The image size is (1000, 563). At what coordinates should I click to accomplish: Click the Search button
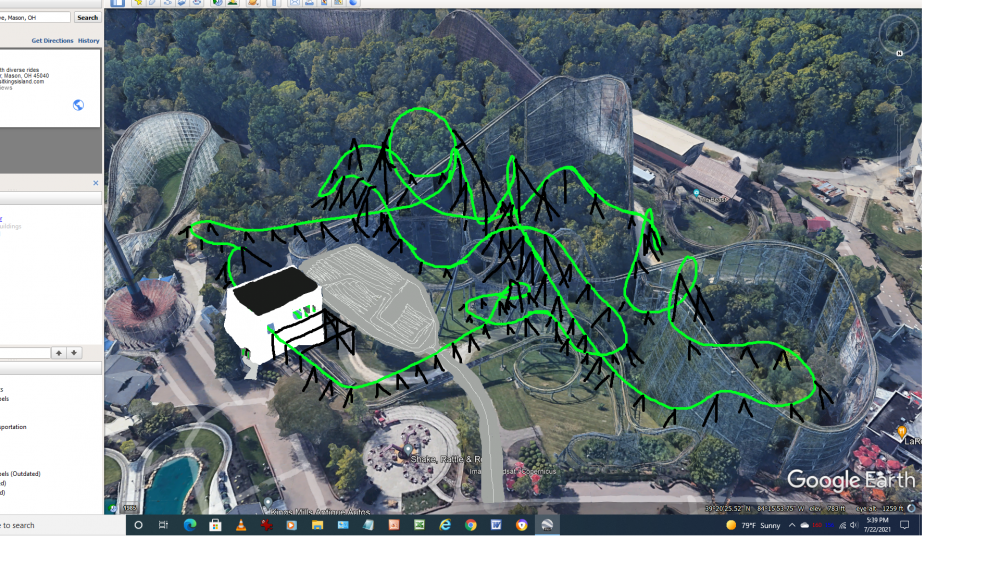(87, 17)
